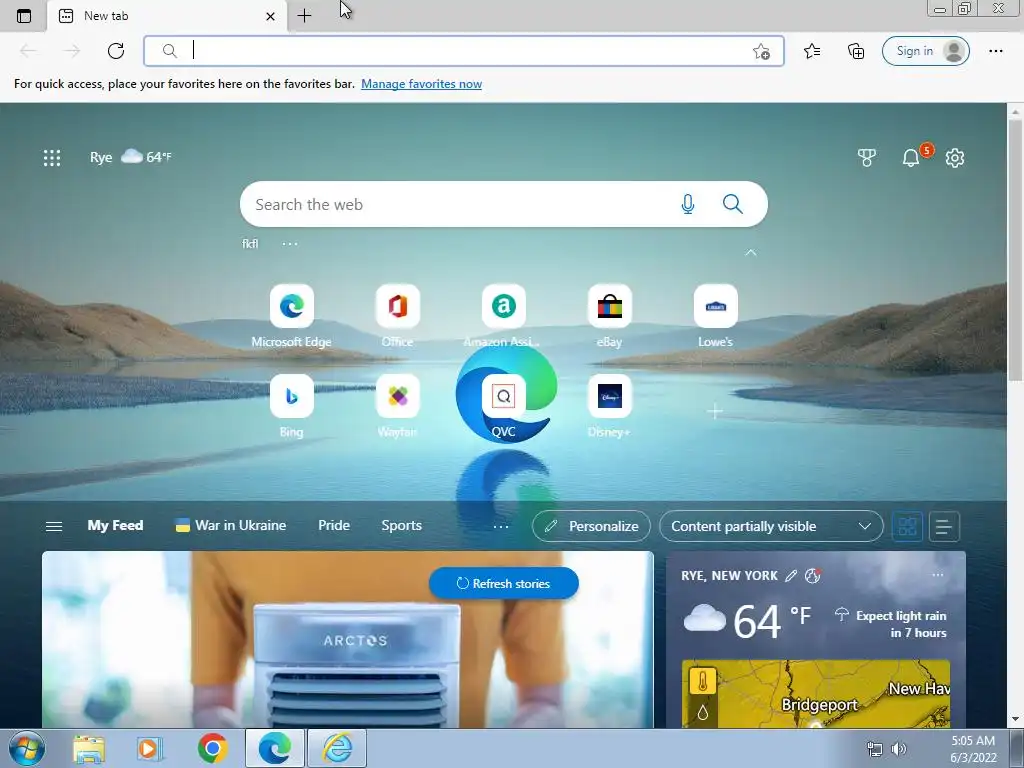
Task: Edit weather location pencil icon
Action: click(x=791, y=576)
